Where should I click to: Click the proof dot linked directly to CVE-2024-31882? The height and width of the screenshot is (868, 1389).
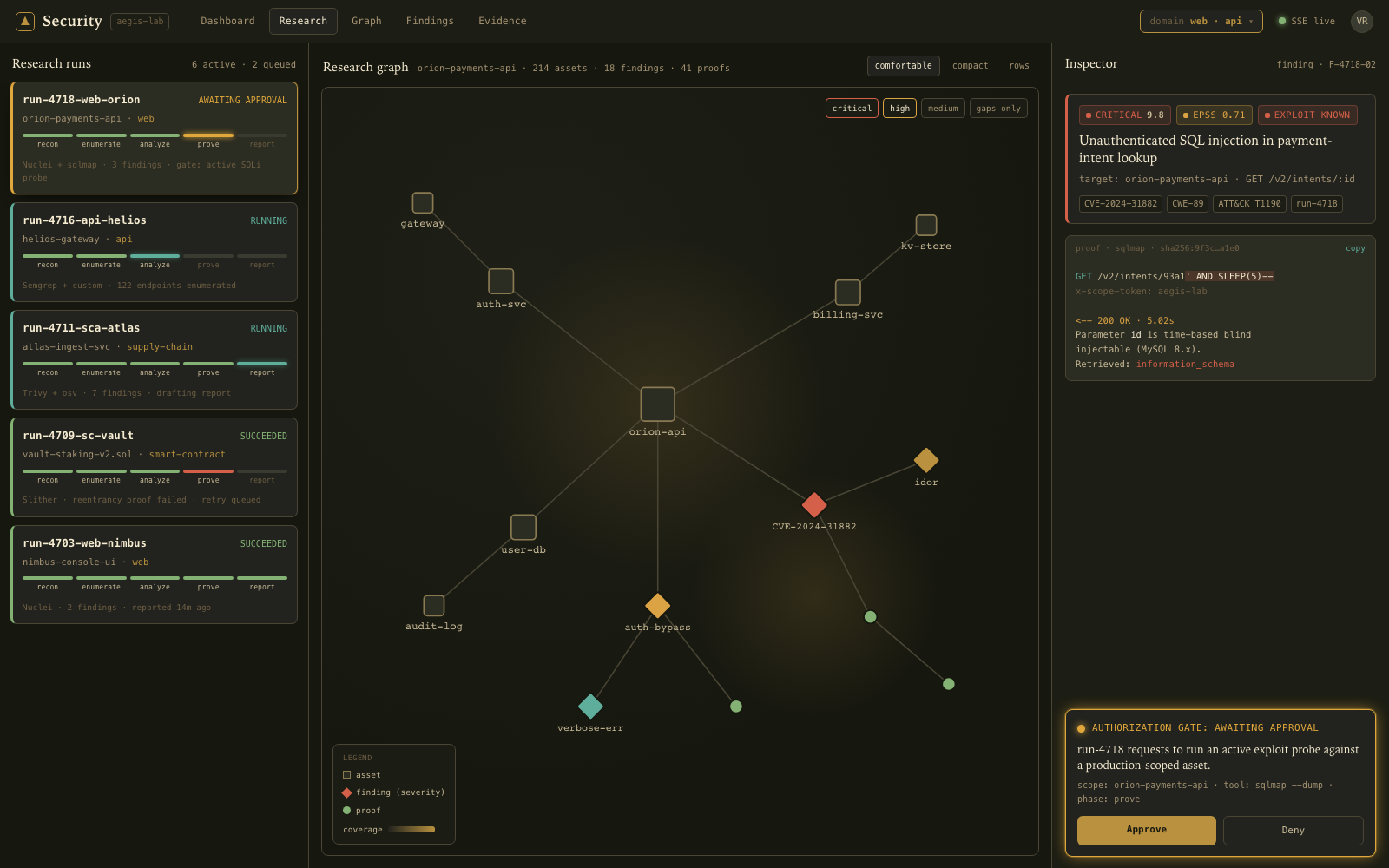coord(871,617)
